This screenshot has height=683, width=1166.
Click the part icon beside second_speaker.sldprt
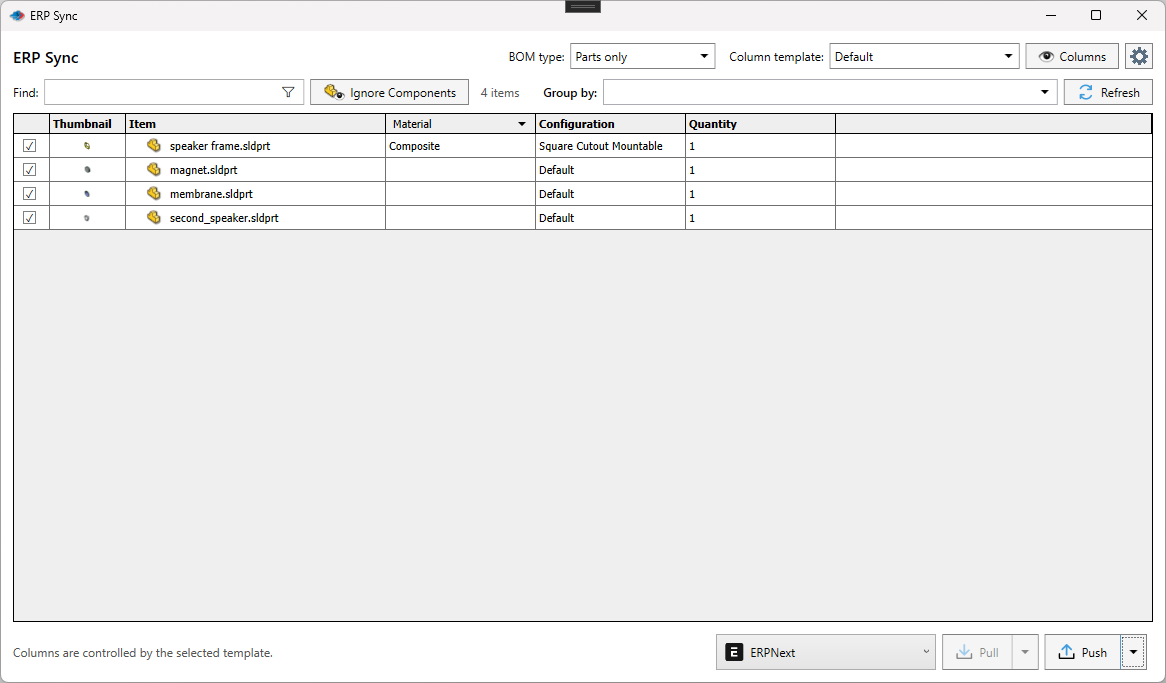154,217
